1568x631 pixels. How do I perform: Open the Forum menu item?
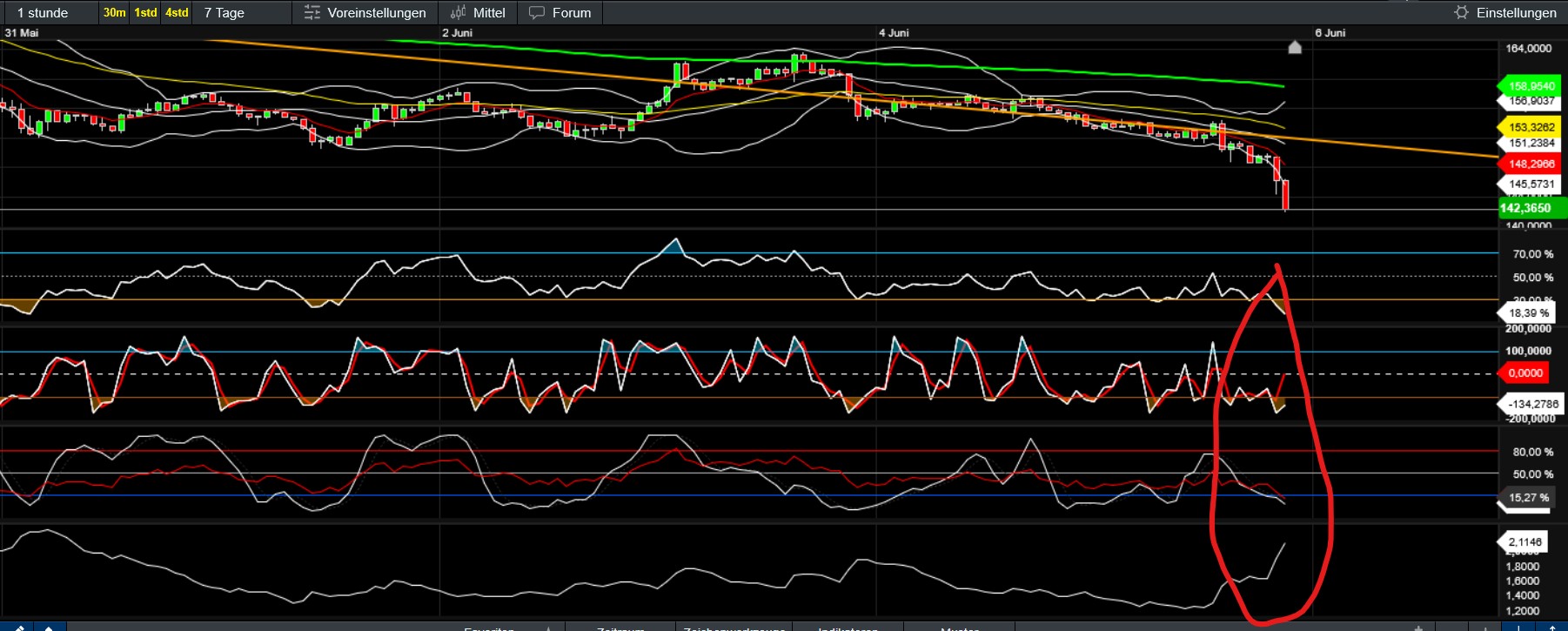(571, 13)
